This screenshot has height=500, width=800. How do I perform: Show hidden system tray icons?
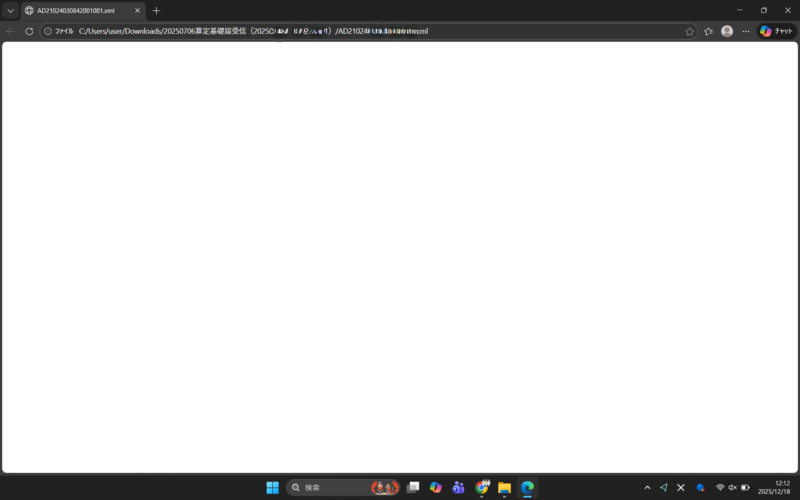tap(647, 487)
